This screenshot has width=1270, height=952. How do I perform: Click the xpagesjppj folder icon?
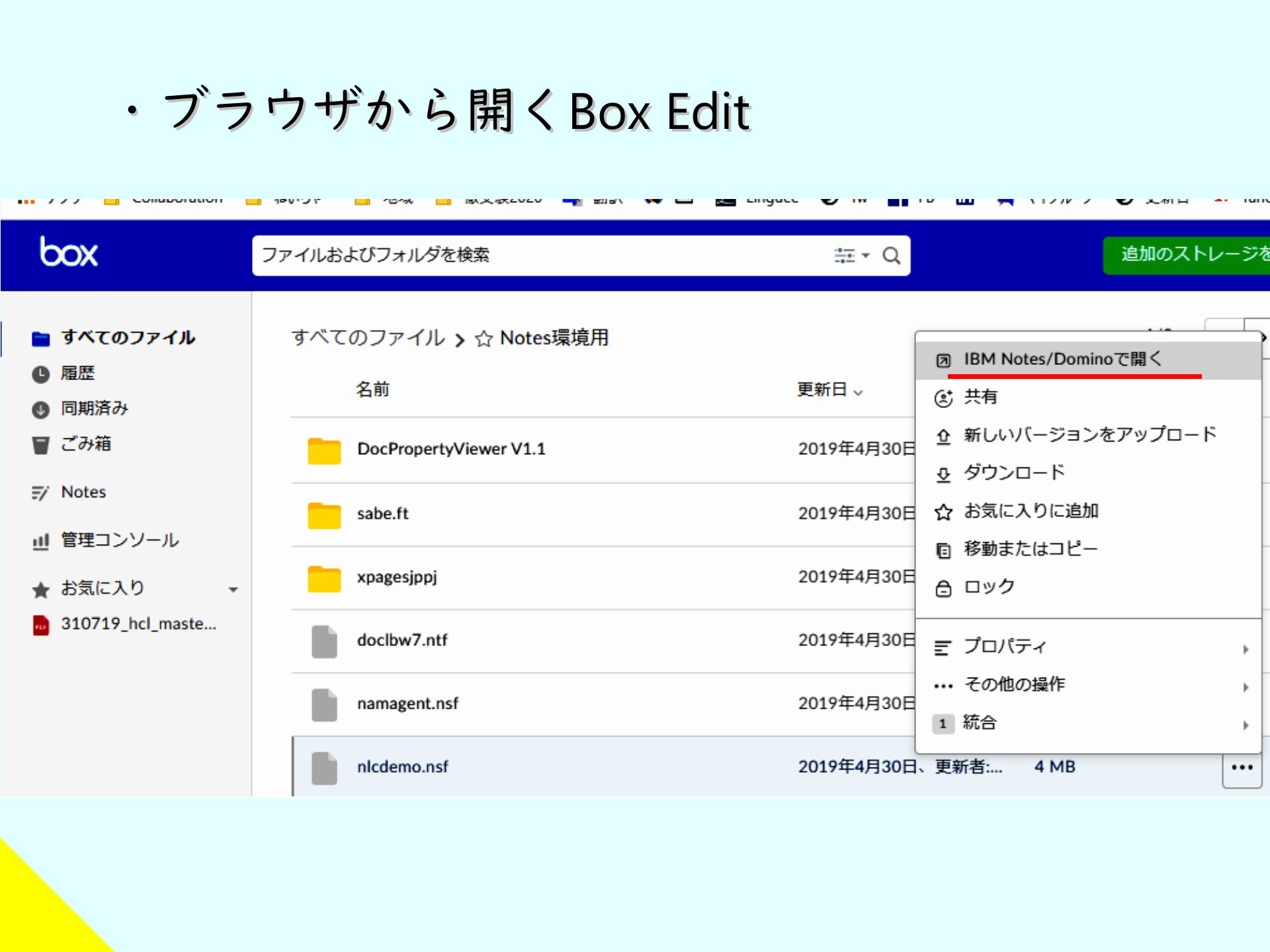point(324,578)
